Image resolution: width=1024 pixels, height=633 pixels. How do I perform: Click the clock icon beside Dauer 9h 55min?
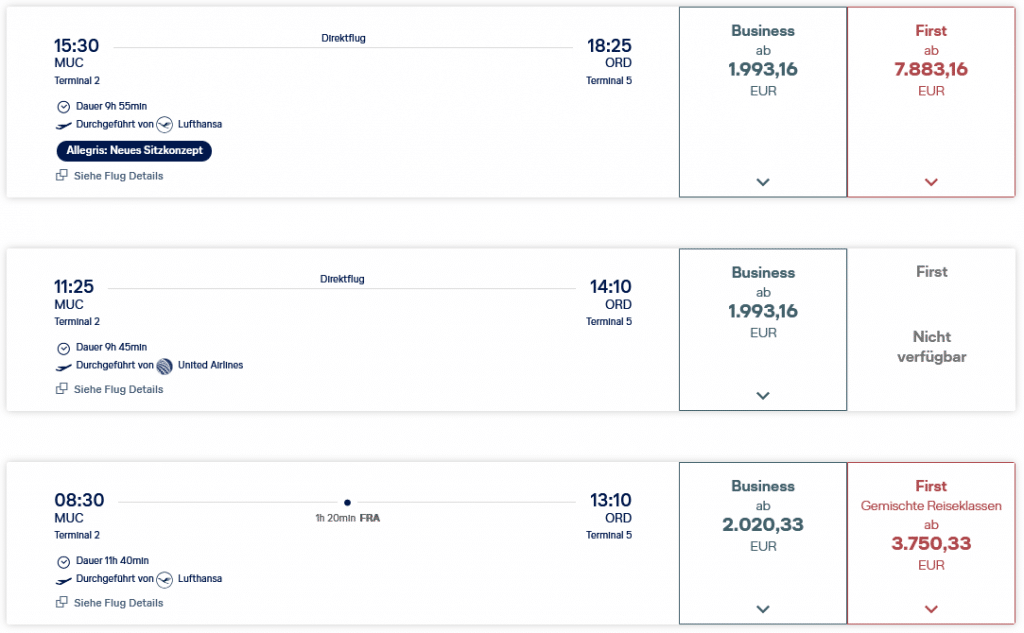[64, 106]
